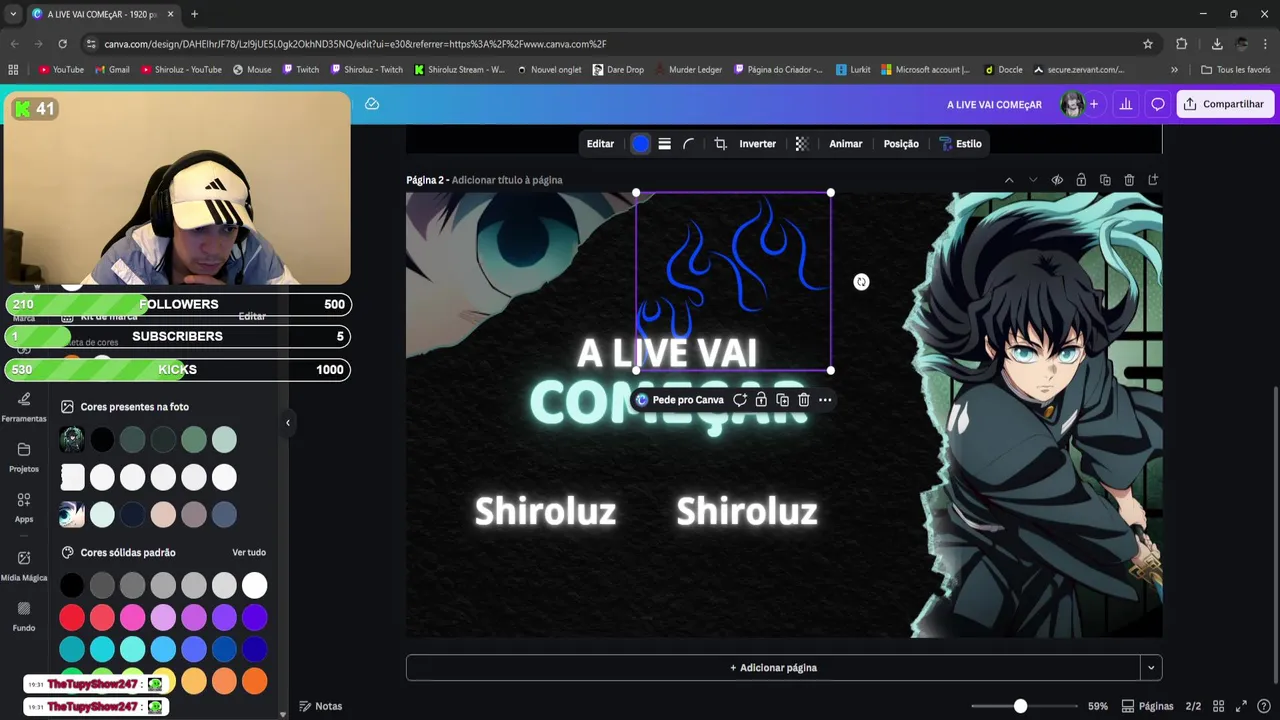Viewport: 1280px width, 720px height.
Task: Open the Twitch bookmark
Action: [x=301, y=70]
